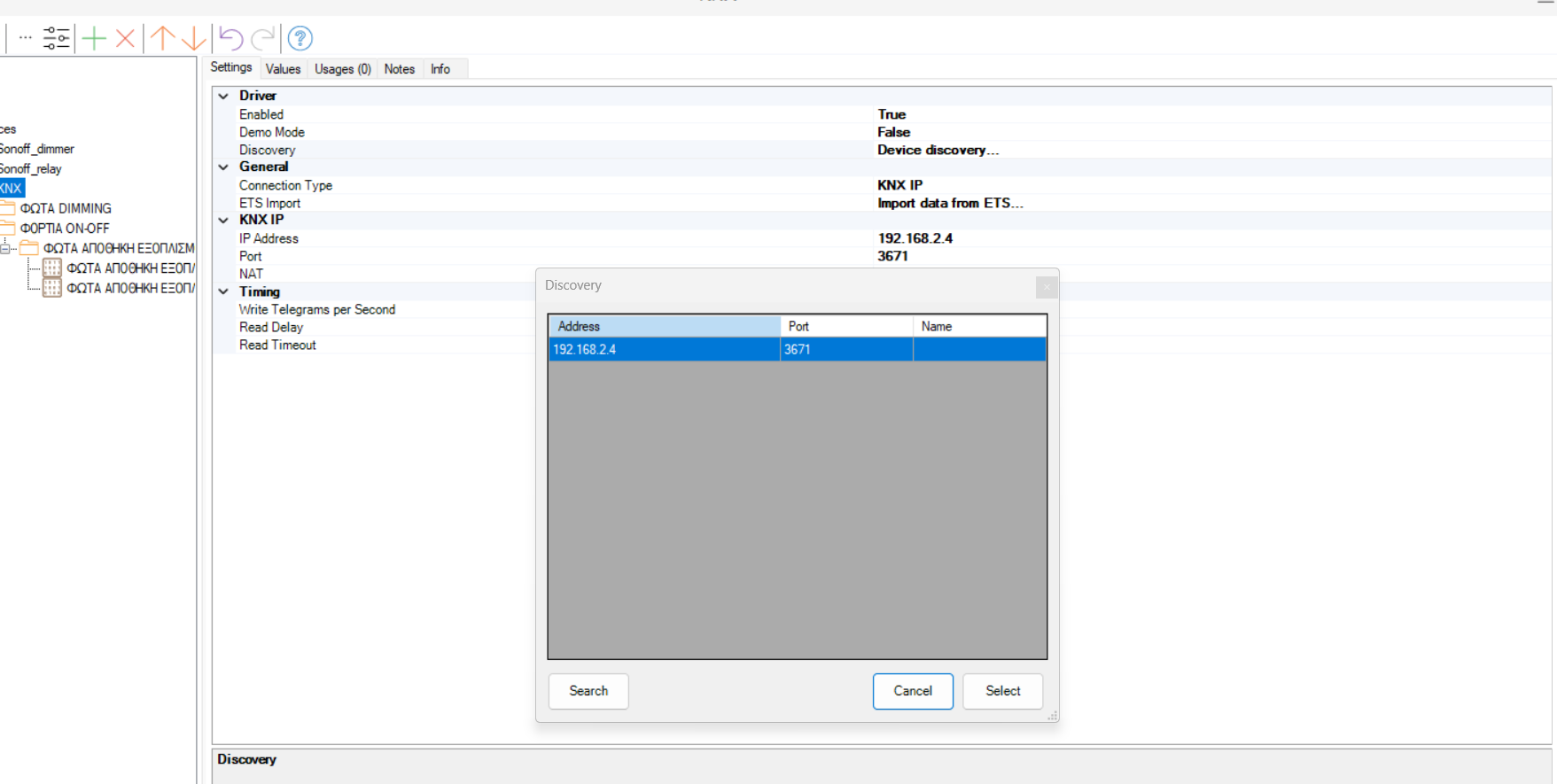Open the Usages (0) tab
Image resolution: width=1557 pixels, height=784 pixels.
point(342,69)
